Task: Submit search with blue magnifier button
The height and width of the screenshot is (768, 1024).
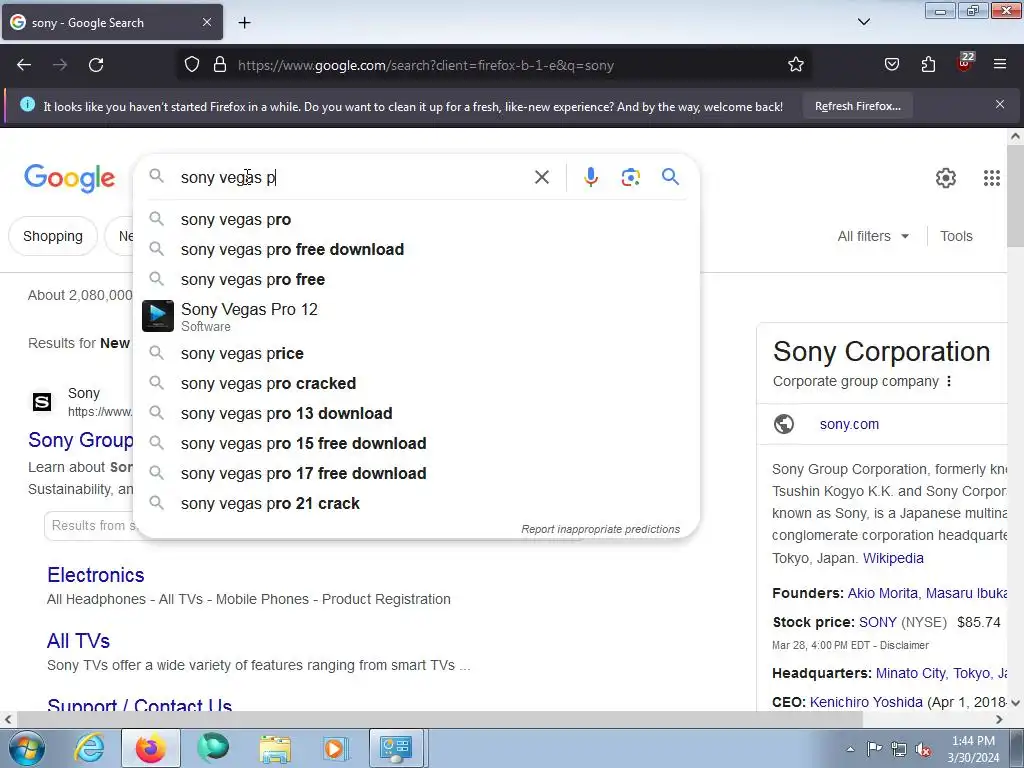Action: point(670,176)
